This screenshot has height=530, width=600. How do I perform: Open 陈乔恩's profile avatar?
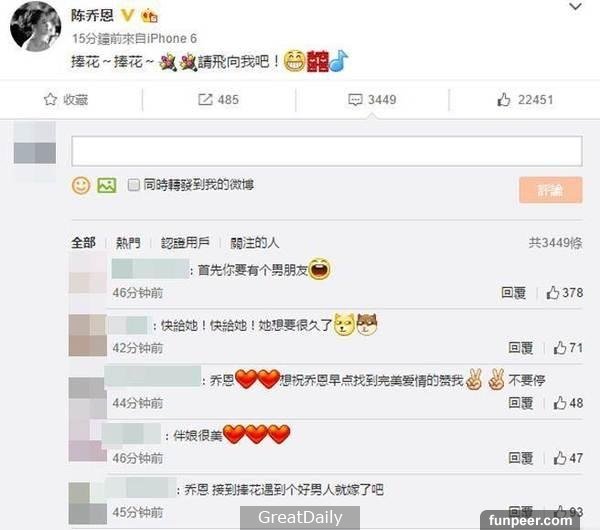36,27
